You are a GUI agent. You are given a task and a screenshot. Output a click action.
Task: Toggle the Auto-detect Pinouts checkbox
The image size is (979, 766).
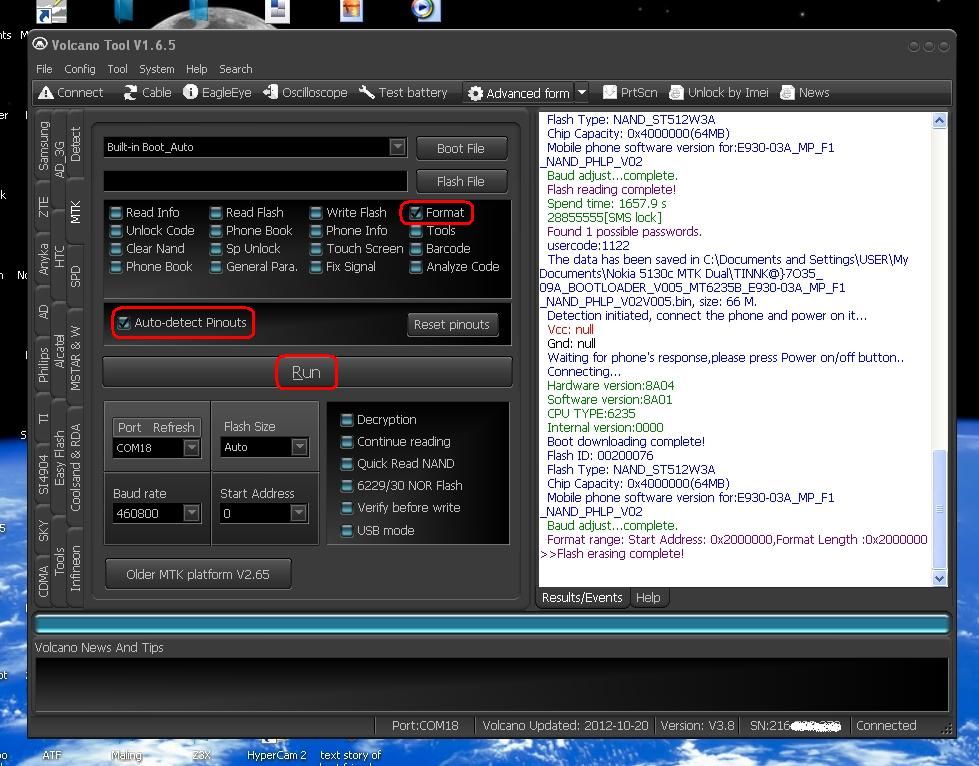124,323
